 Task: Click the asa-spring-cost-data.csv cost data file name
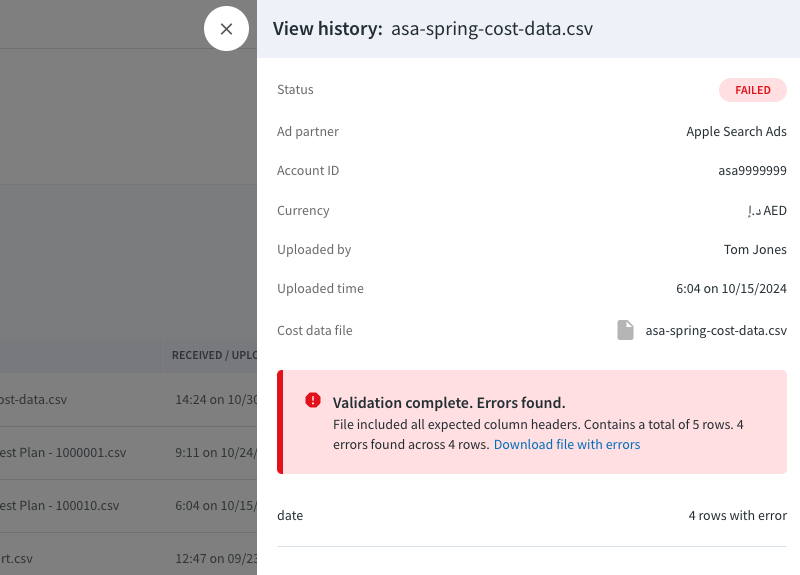point(716,331)
